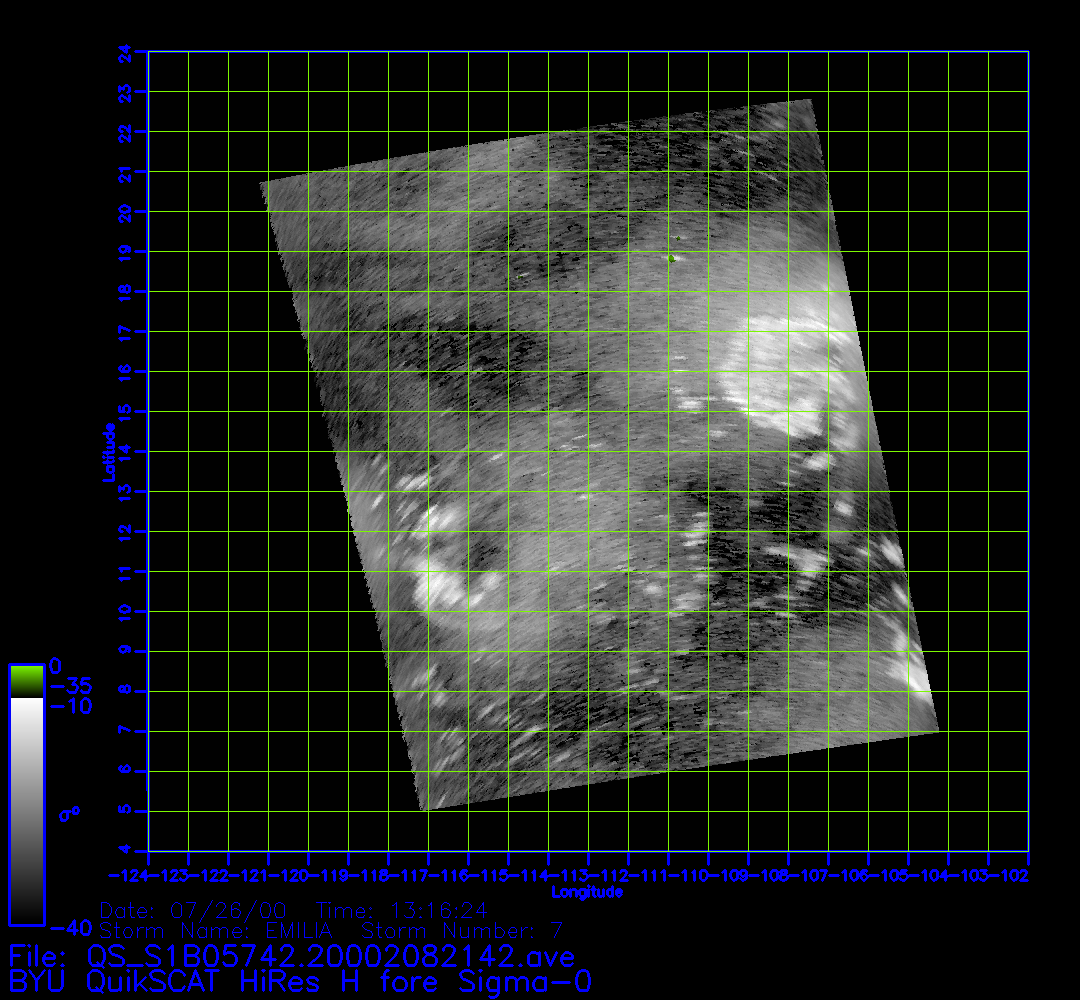Click the -10 label beside the color bar

(x=72, y=706)
